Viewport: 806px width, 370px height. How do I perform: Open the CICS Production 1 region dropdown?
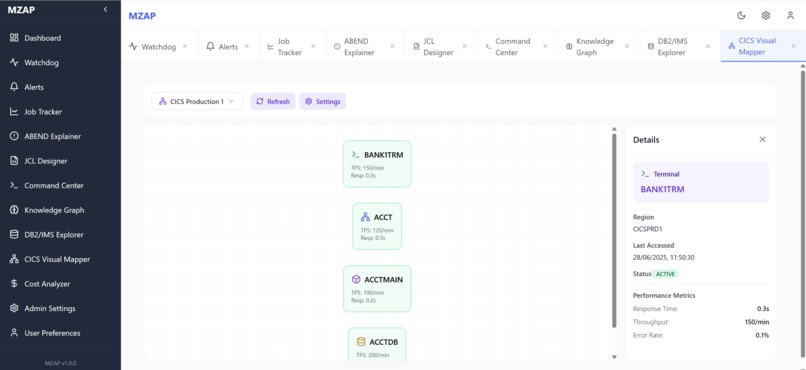point(197,101)
